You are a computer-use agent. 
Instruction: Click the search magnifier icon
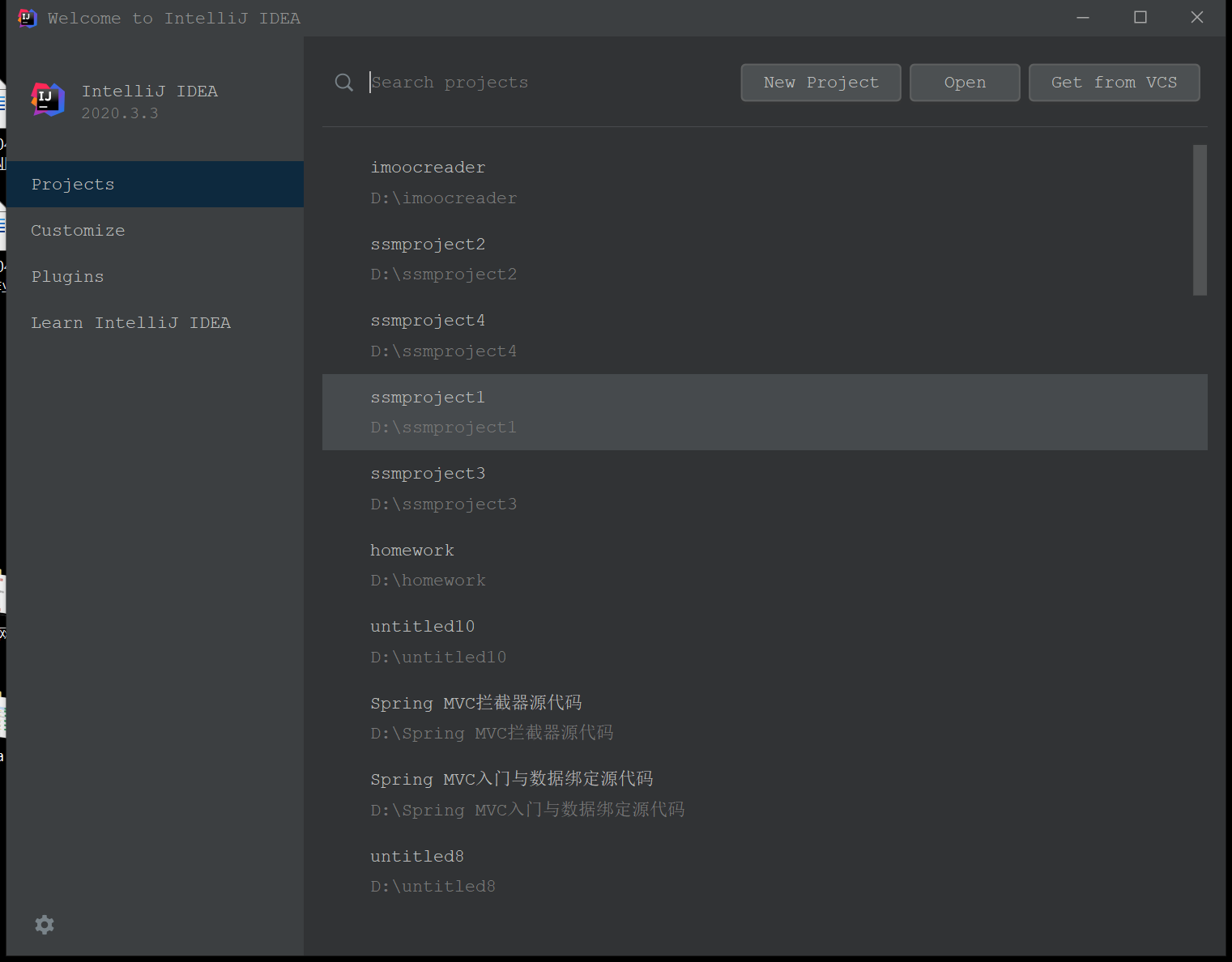coord(344,83)
